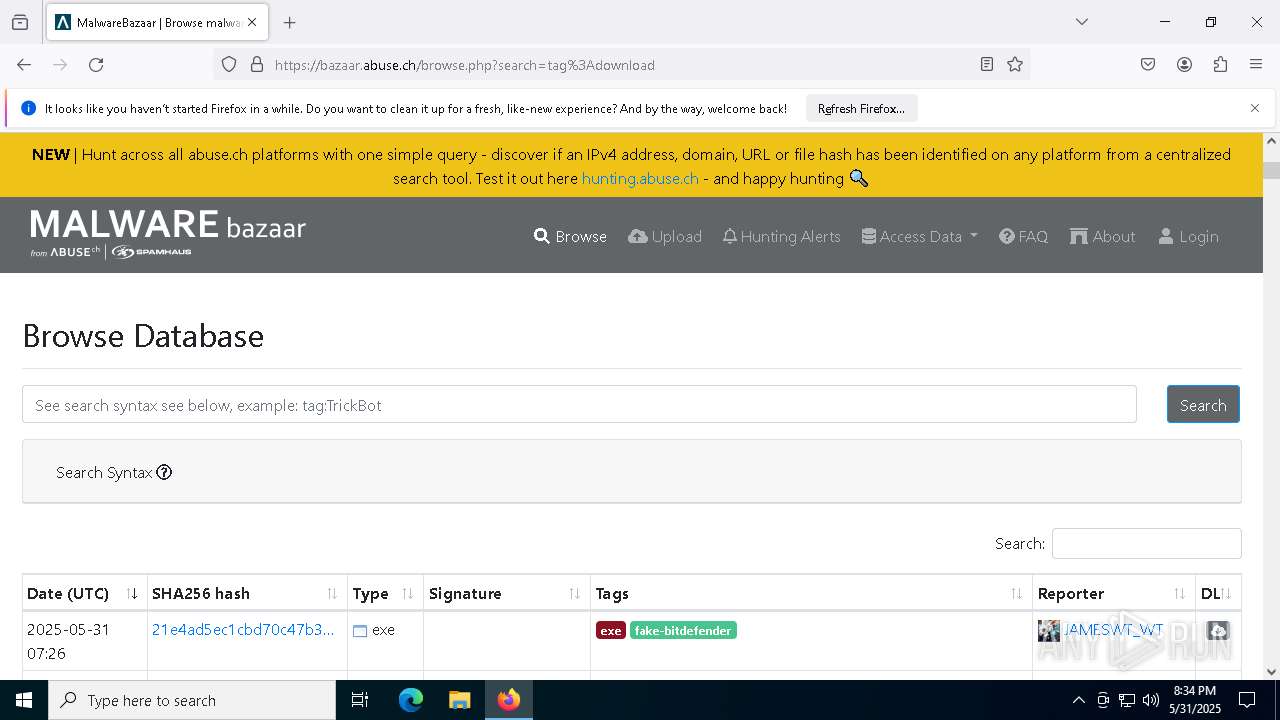1280x720 pixels.
Task: Open reporter JAMESWT_WT profile link
Action: (1113, 630)
